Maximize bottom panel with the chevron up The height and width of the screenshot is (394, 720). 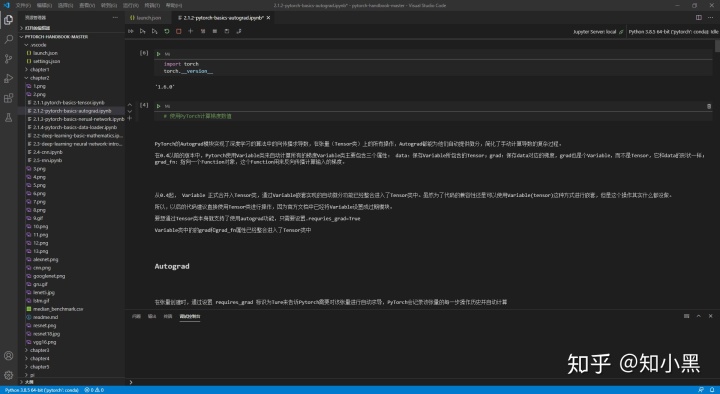click(698, 316)
